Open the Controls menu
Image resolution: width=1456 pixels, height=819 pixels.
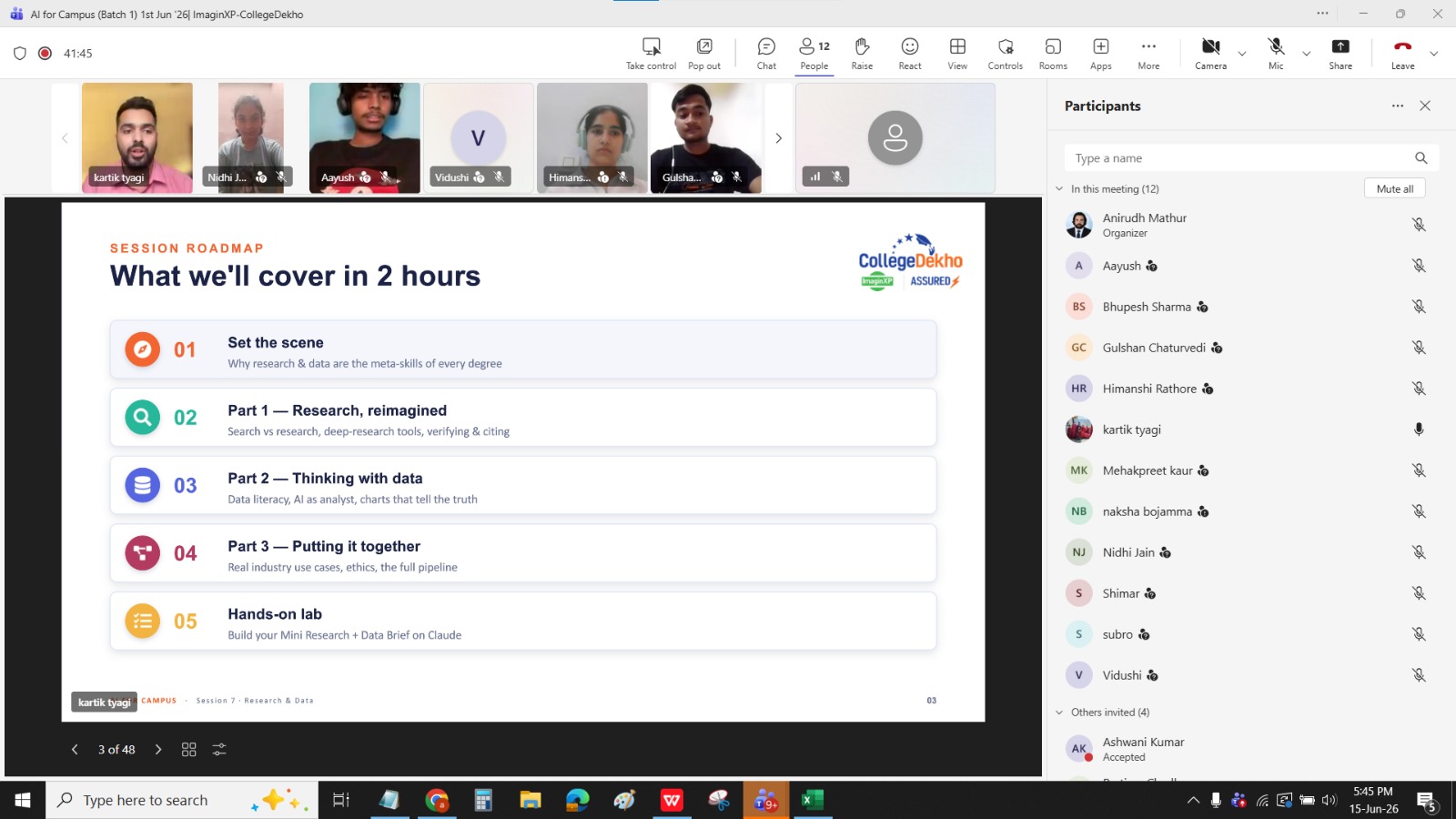pos(1006,54)
